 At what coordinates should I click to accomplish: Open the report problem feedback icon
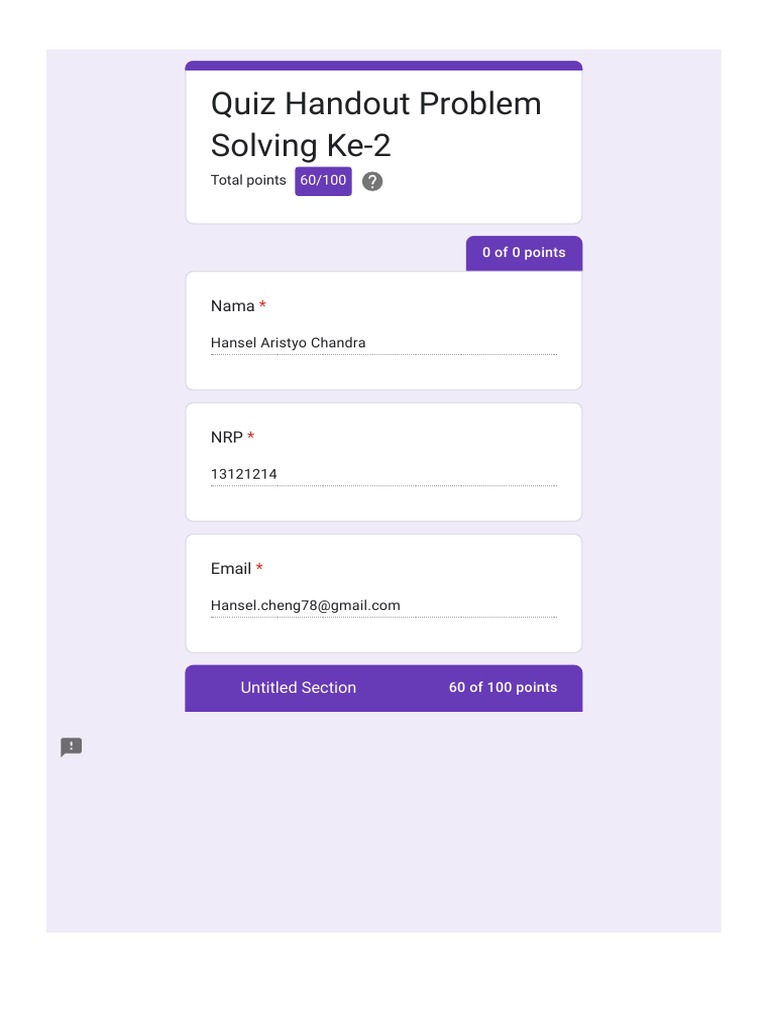[71, 746]
